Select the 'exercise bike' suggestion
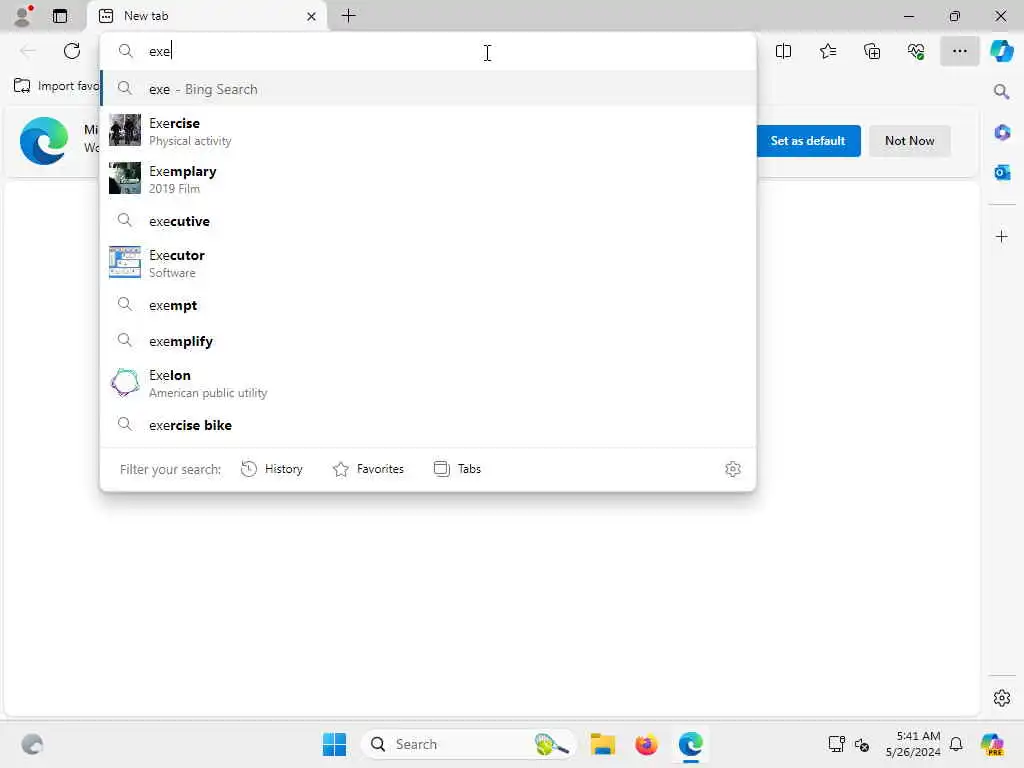 428,425
